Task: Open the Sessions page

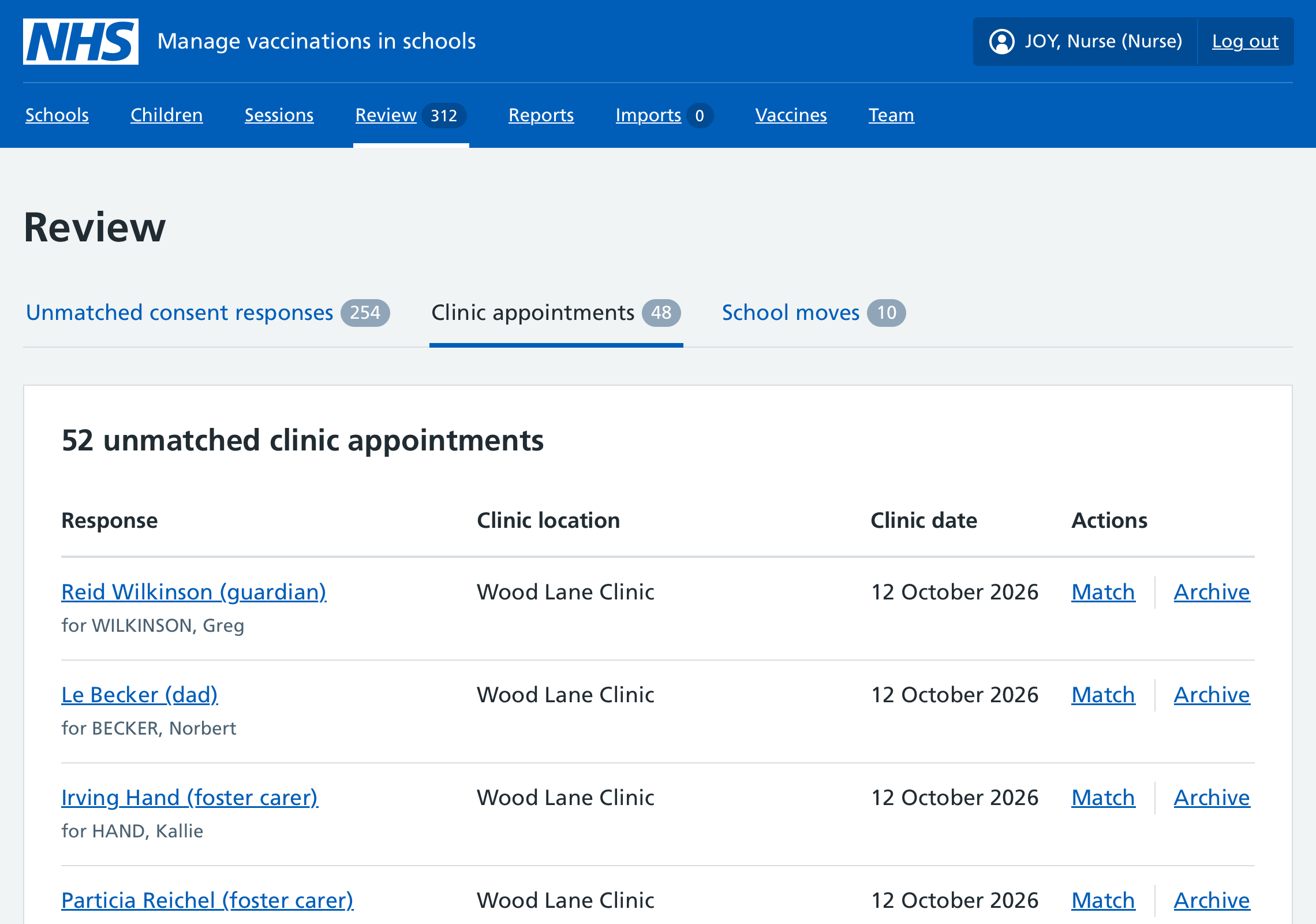Action: (279, 115)
